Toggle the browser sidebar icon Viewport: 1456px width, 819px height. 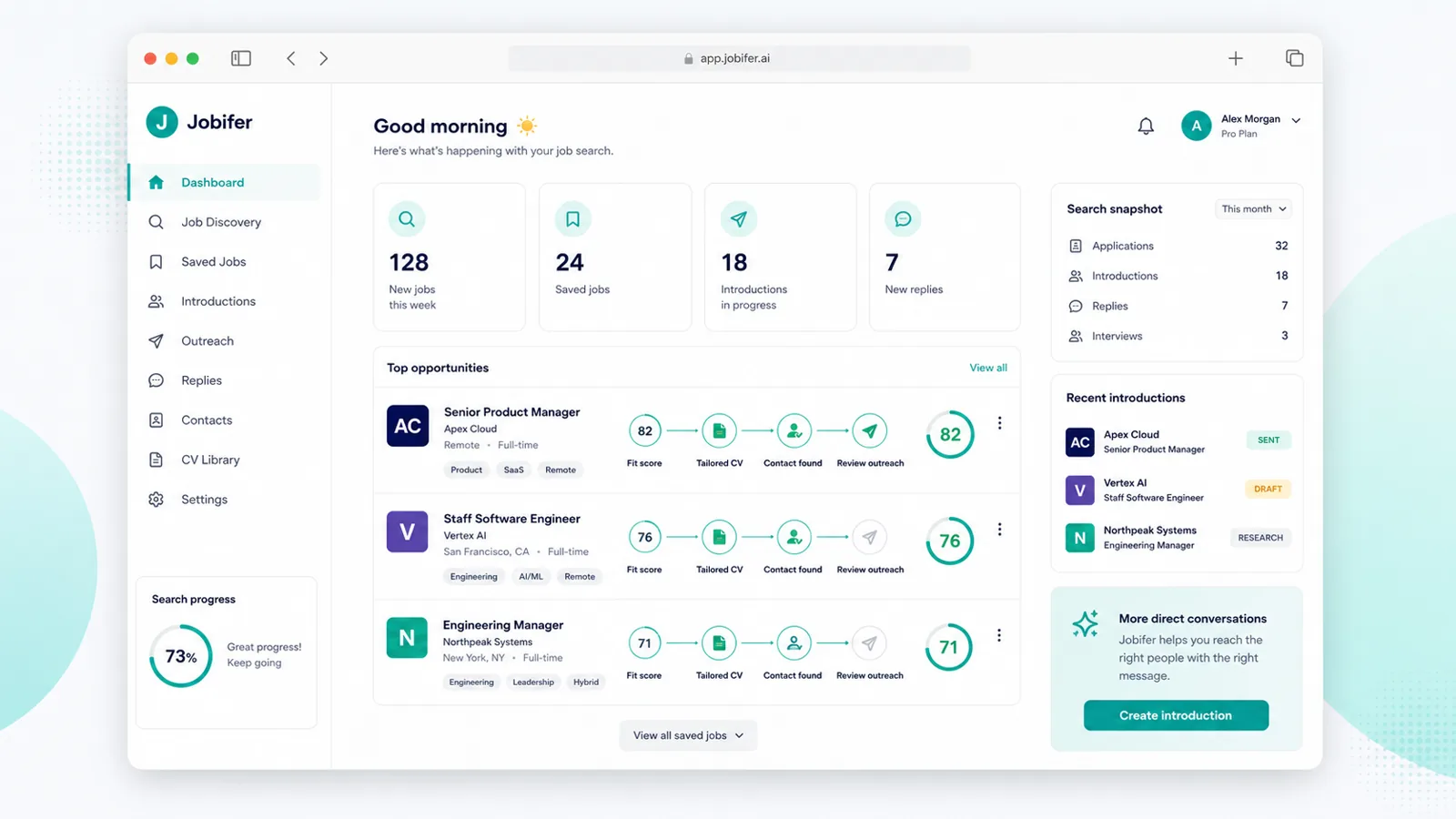[x=241, y=58]
